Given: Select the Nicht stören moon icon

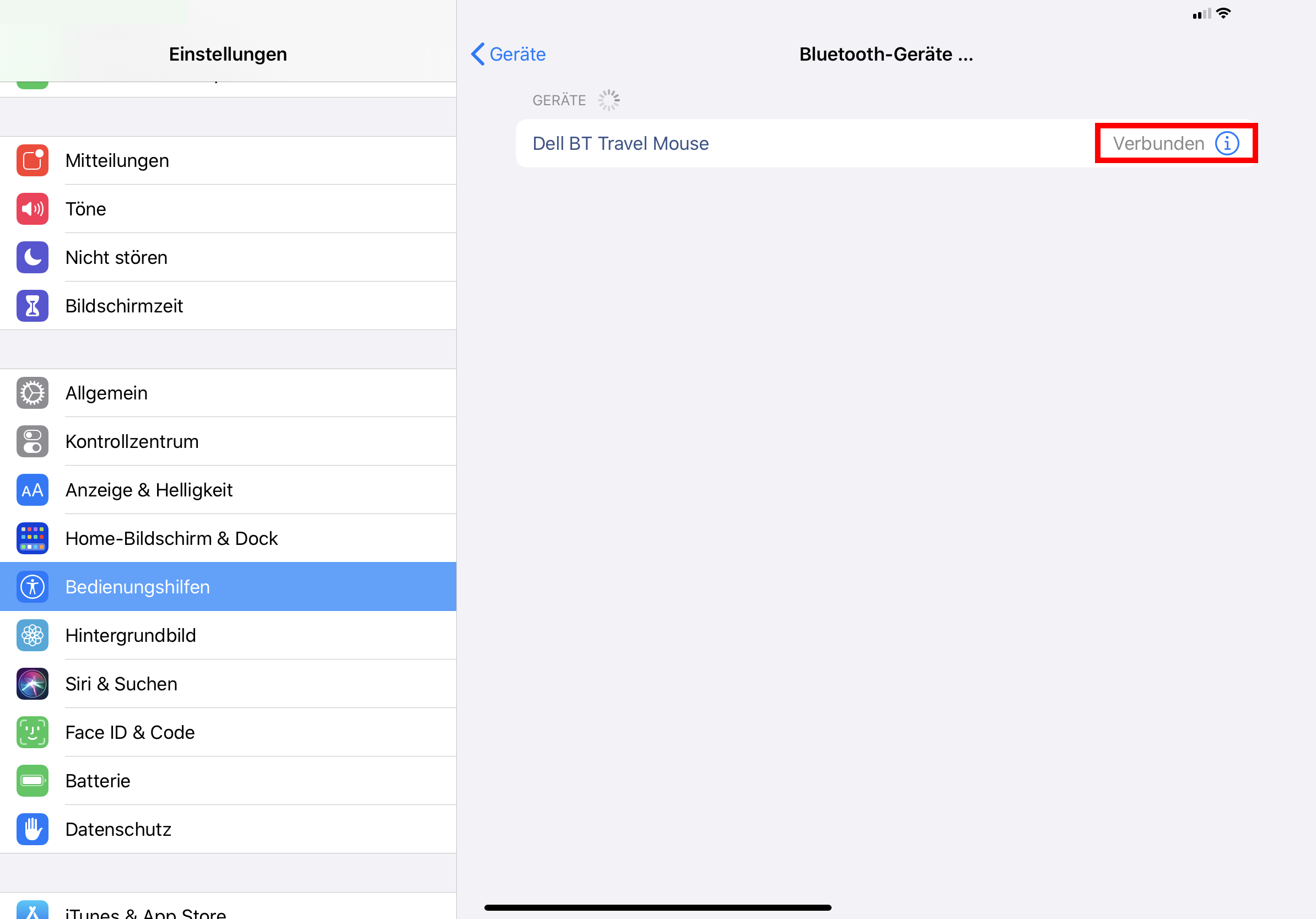Looking at the screenshot, I should pyautogui.click(x=33, y=257).
